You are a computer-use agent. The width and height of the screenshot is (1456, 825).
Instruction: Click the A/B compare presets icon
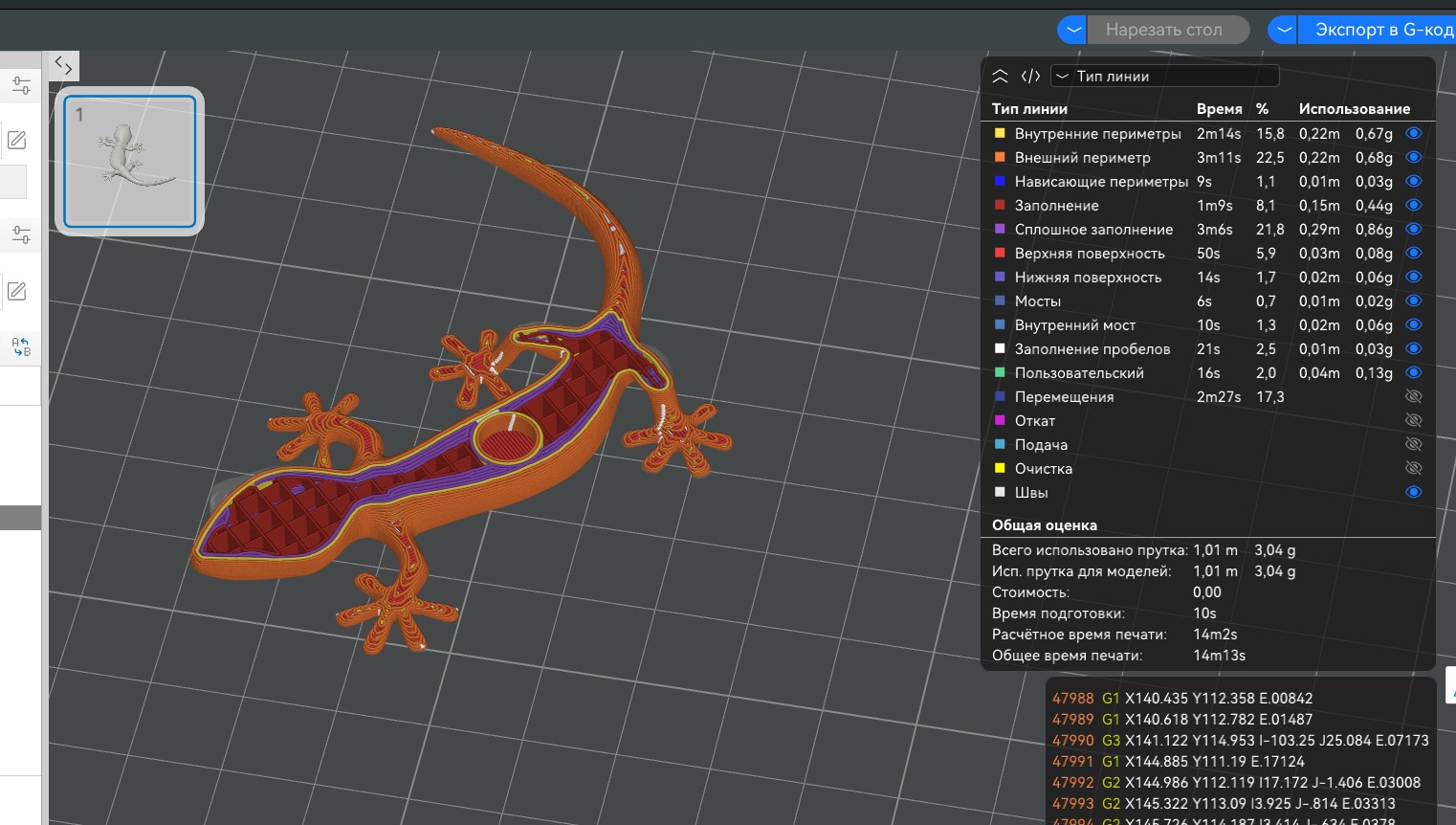[21, 346]
